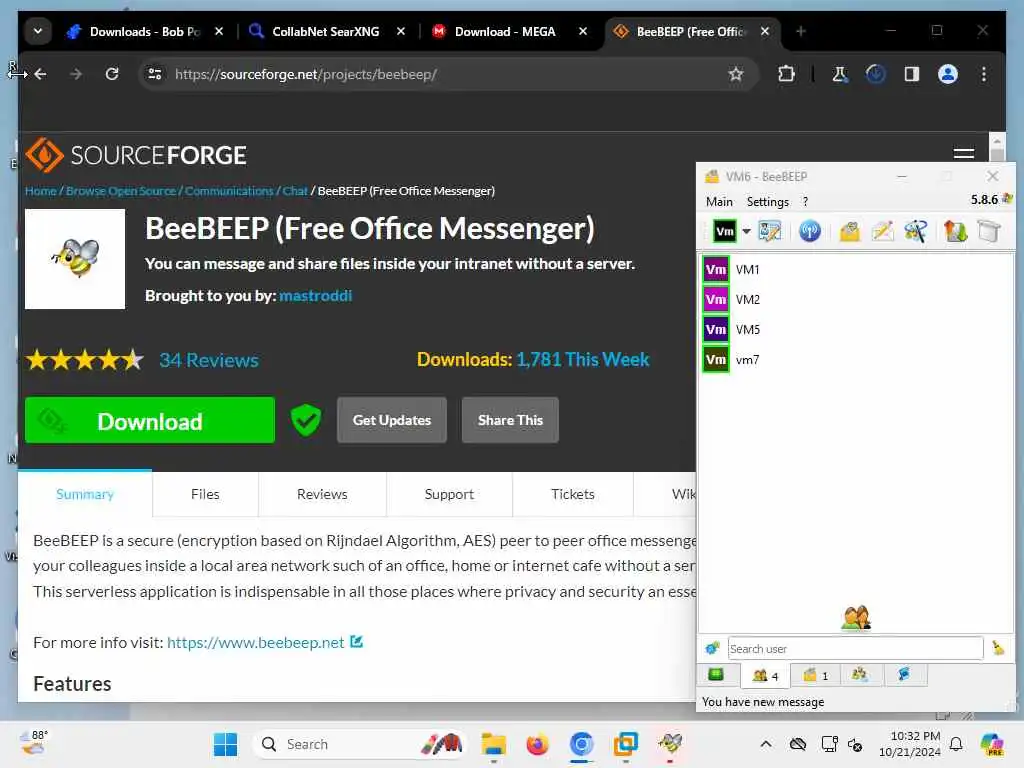Go to Home in the breadcrumb
The height and width of the screenshot is (768, 1024).
tap(40, 191)
